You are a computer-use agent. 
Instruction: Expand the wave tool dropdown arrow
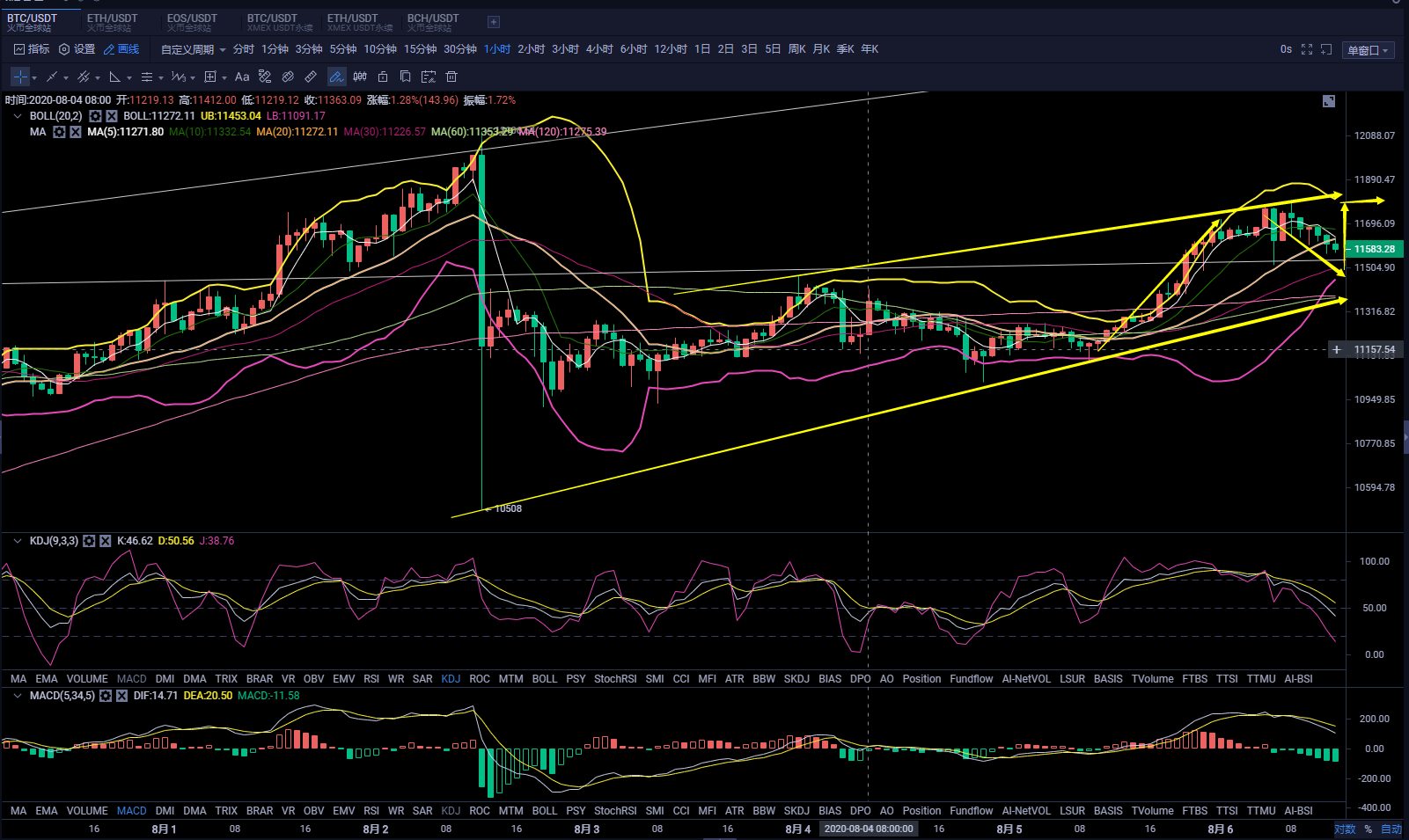[193, 78]
